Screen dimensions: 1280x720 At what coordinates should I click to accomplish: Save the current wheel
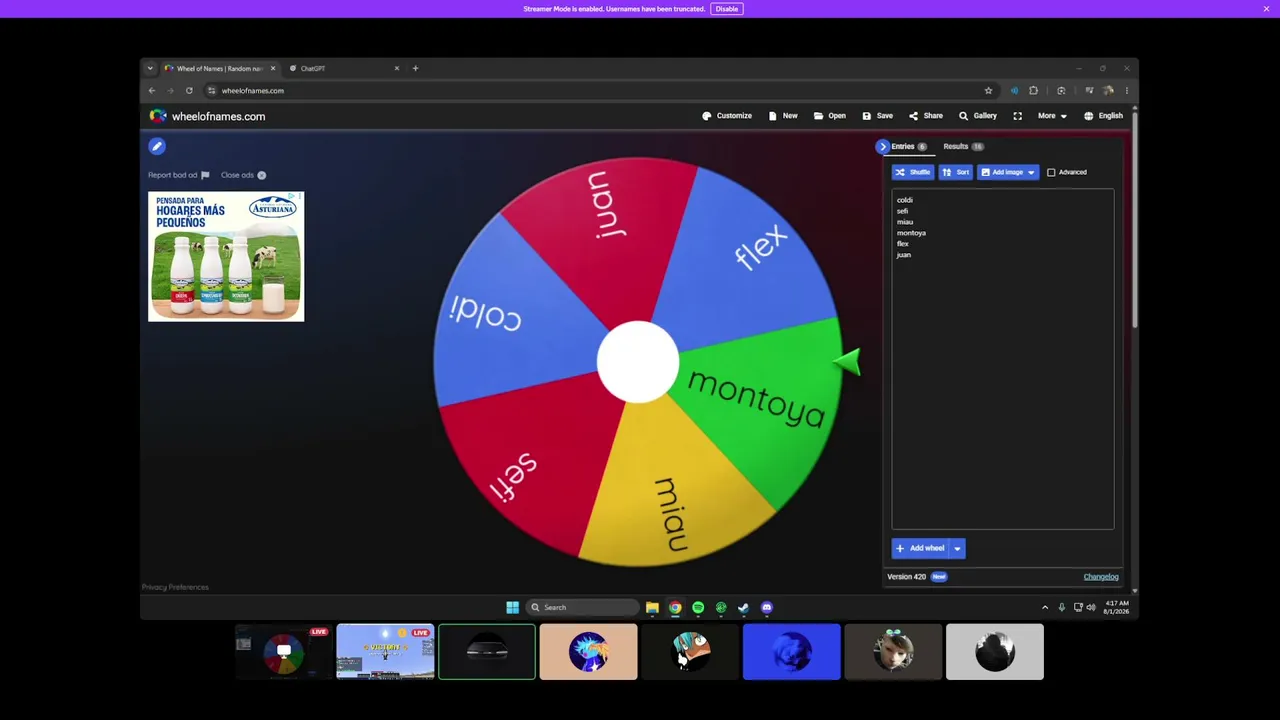(878, 116)
